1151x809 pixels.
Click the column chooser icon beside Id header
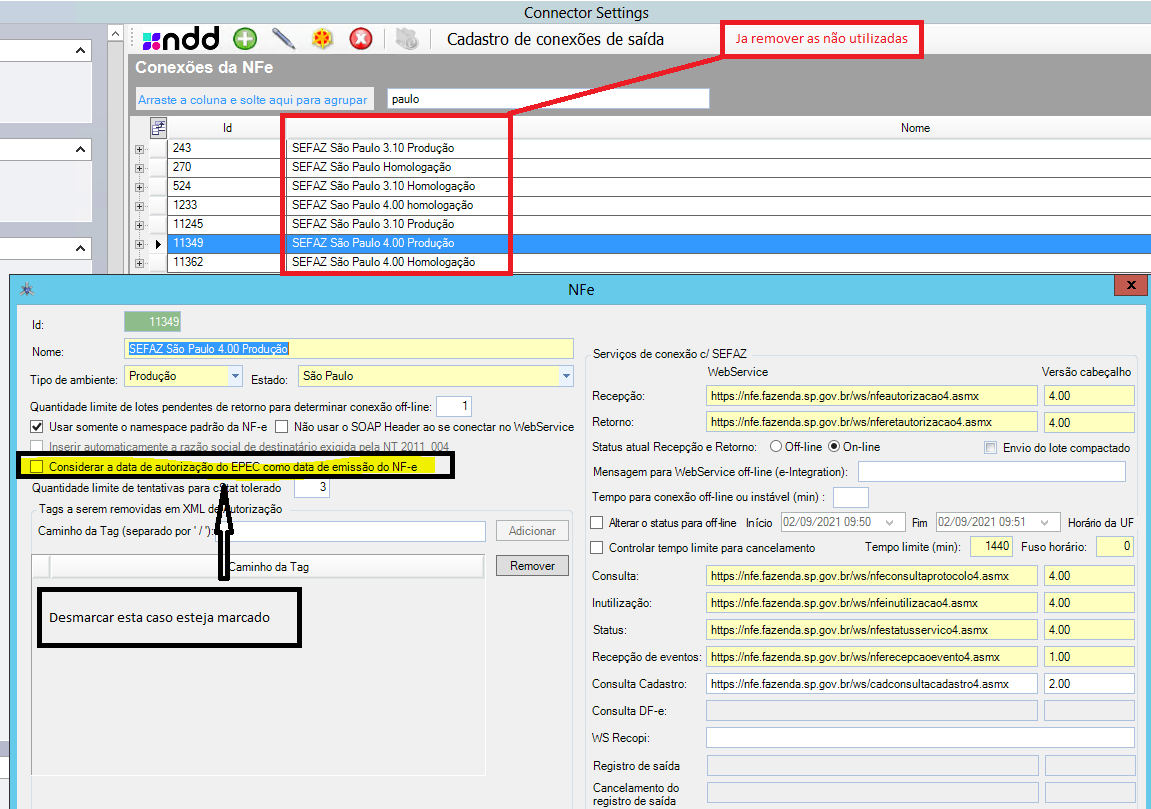coord(158,127)
